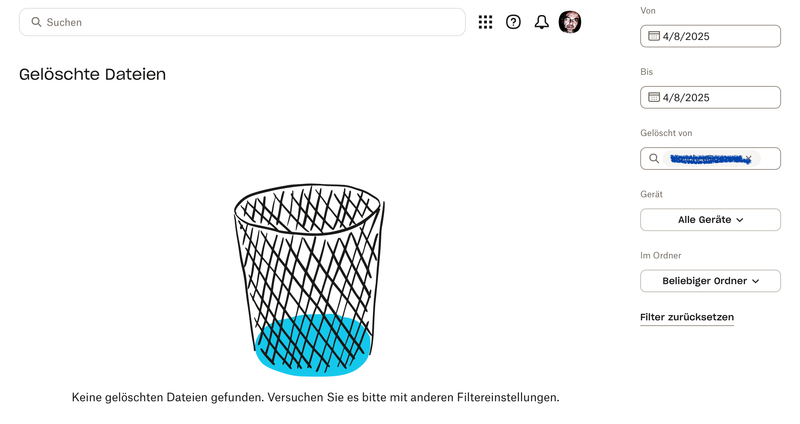Click the calendar icon in Bis field
The width and height of the screenshot is (800, 424).
(x=654, y=97)
